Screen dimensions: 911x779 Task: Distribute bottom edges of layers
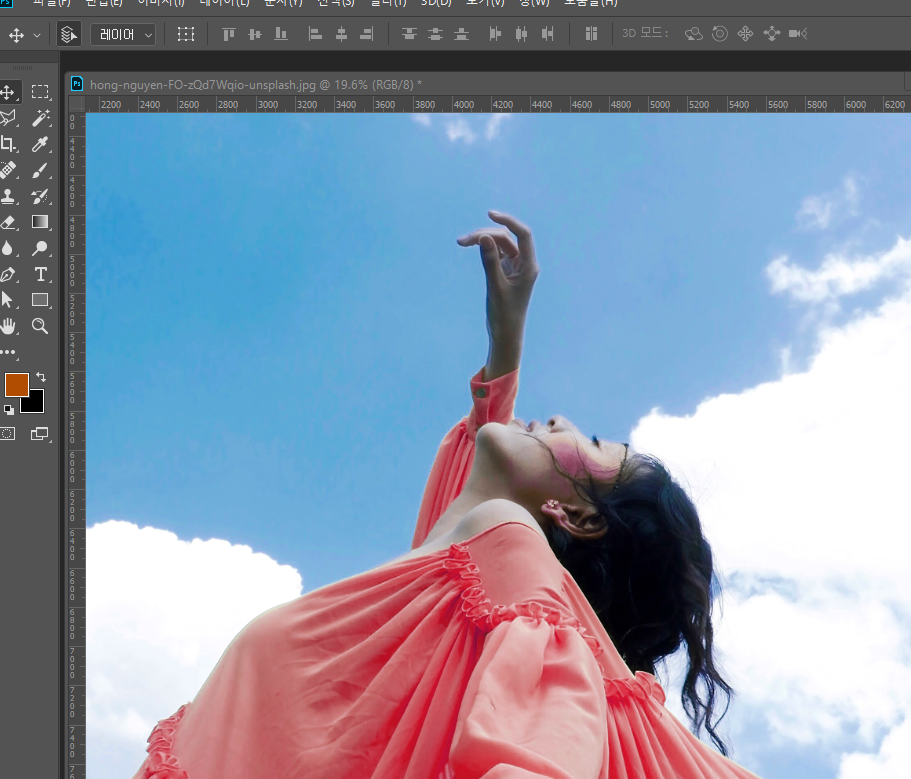(462, 34)
